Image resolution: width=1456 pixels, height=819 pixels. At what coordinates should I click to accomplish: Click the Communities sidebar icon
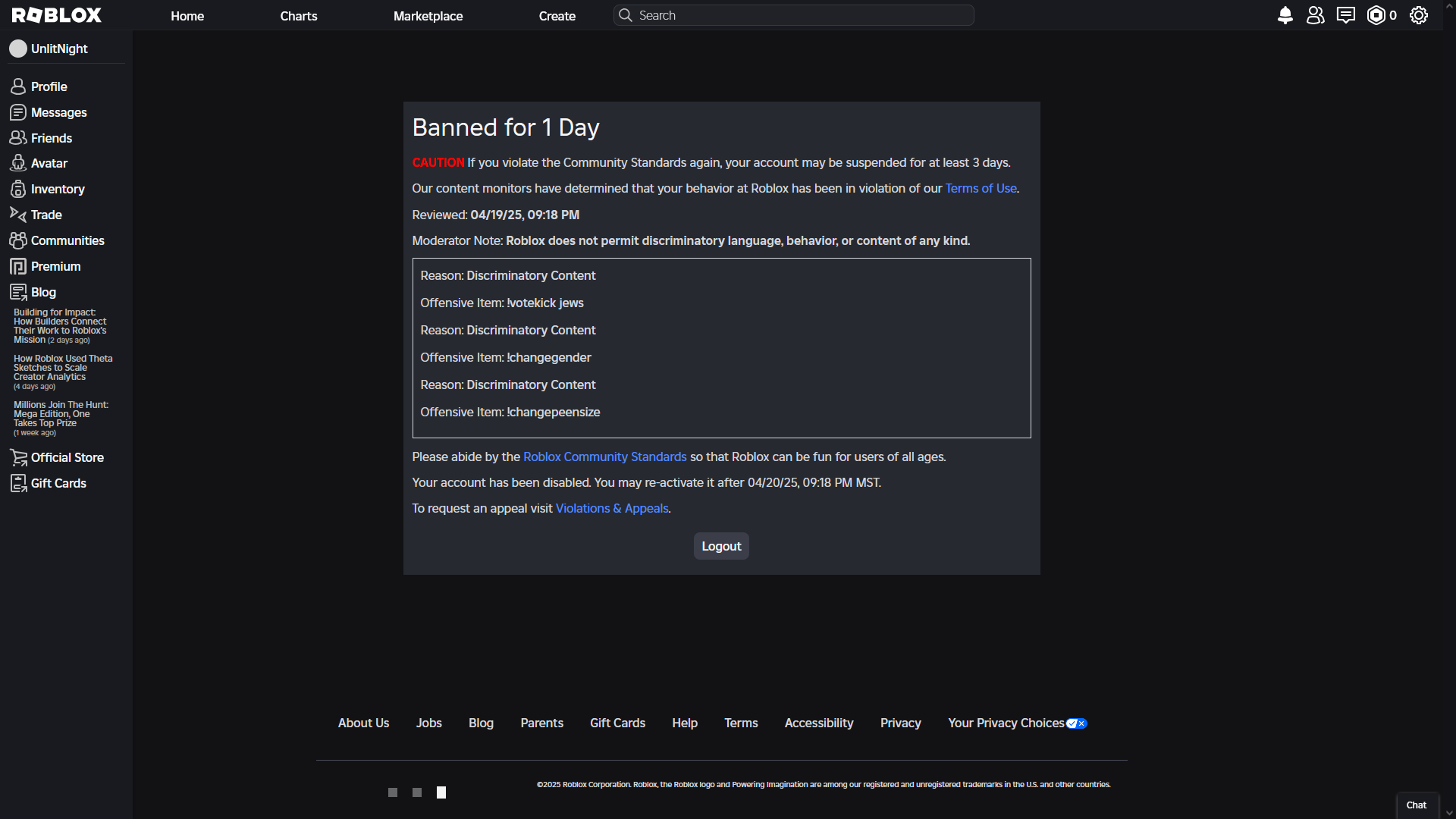18,240
